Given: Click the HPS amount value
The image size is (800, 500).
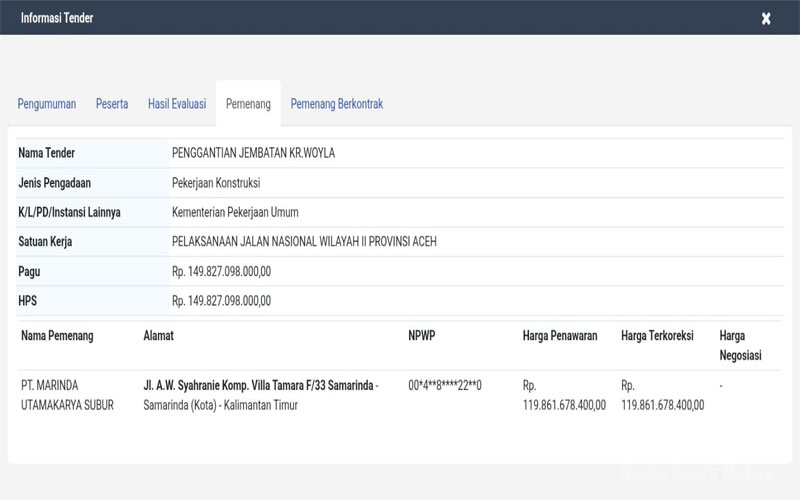Looking at the screenshot, I should coord(221,301).
